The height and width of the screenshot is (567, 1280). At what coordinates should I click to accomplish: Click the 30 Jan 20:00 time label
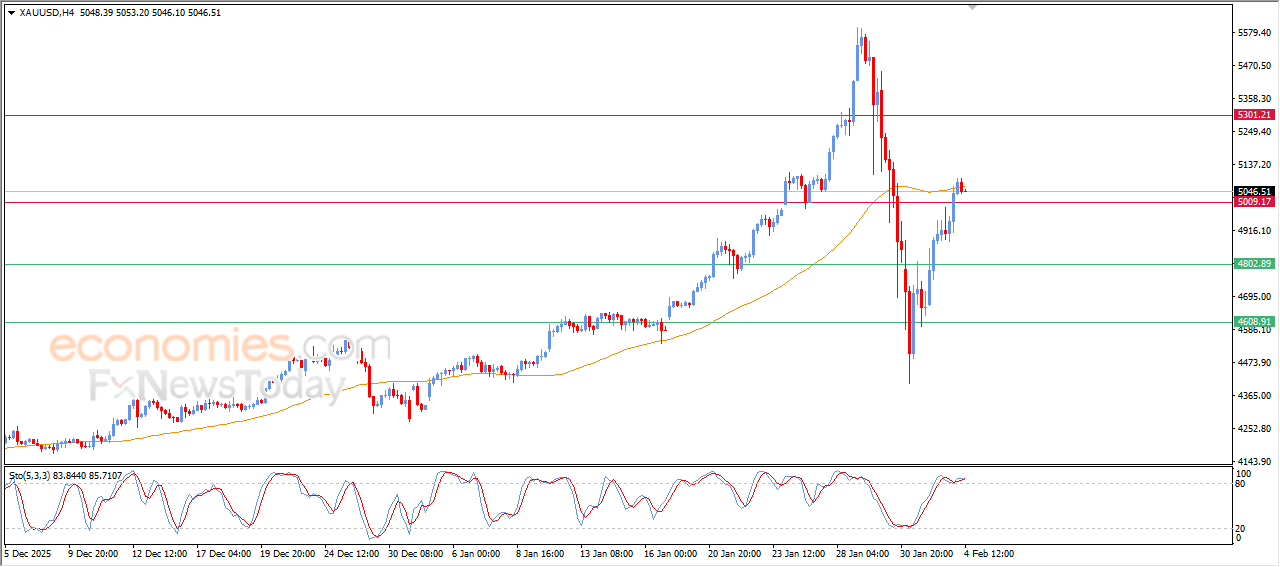927,552
